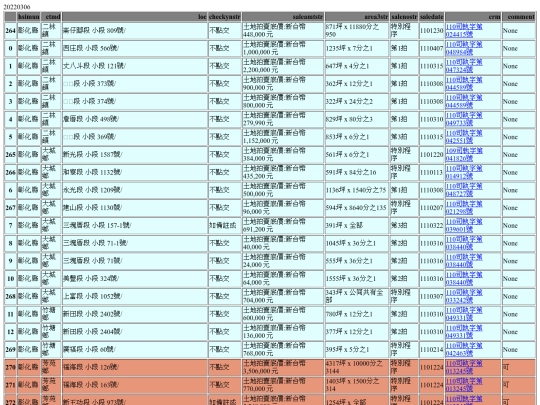Open the crm link ending 047324 in row 1
The height and width of the screenshot is (405, 540).
(464, 66)
